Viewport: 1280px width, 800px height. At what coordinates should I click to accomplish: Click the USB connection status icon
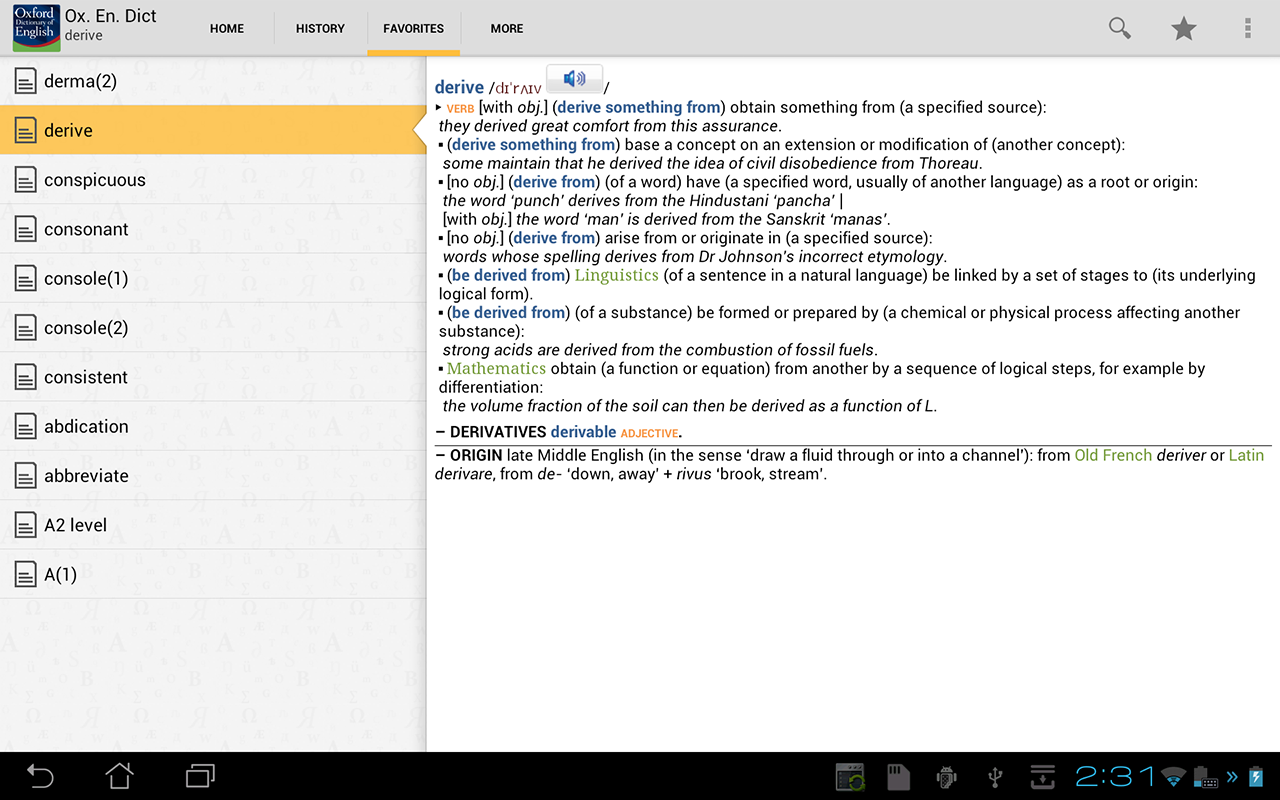(994, 776)
